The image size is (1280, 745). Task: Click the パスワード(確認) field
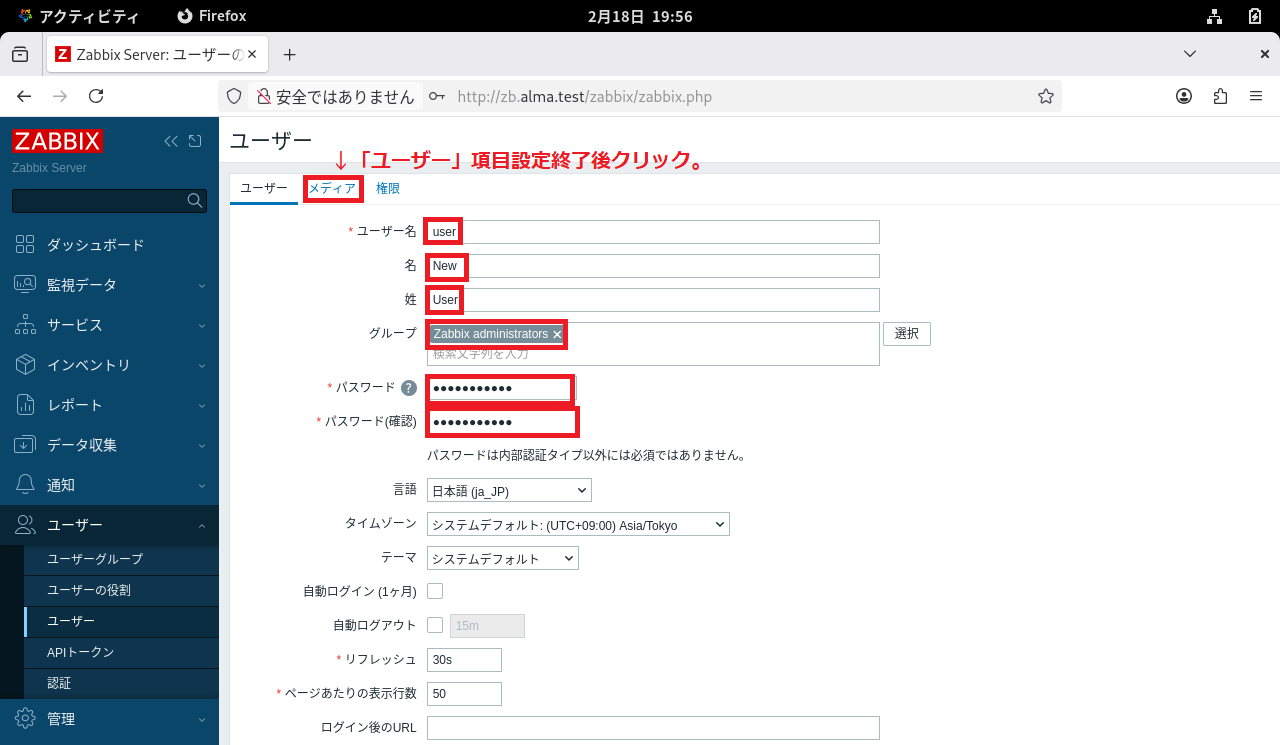(x=501, y=422)
